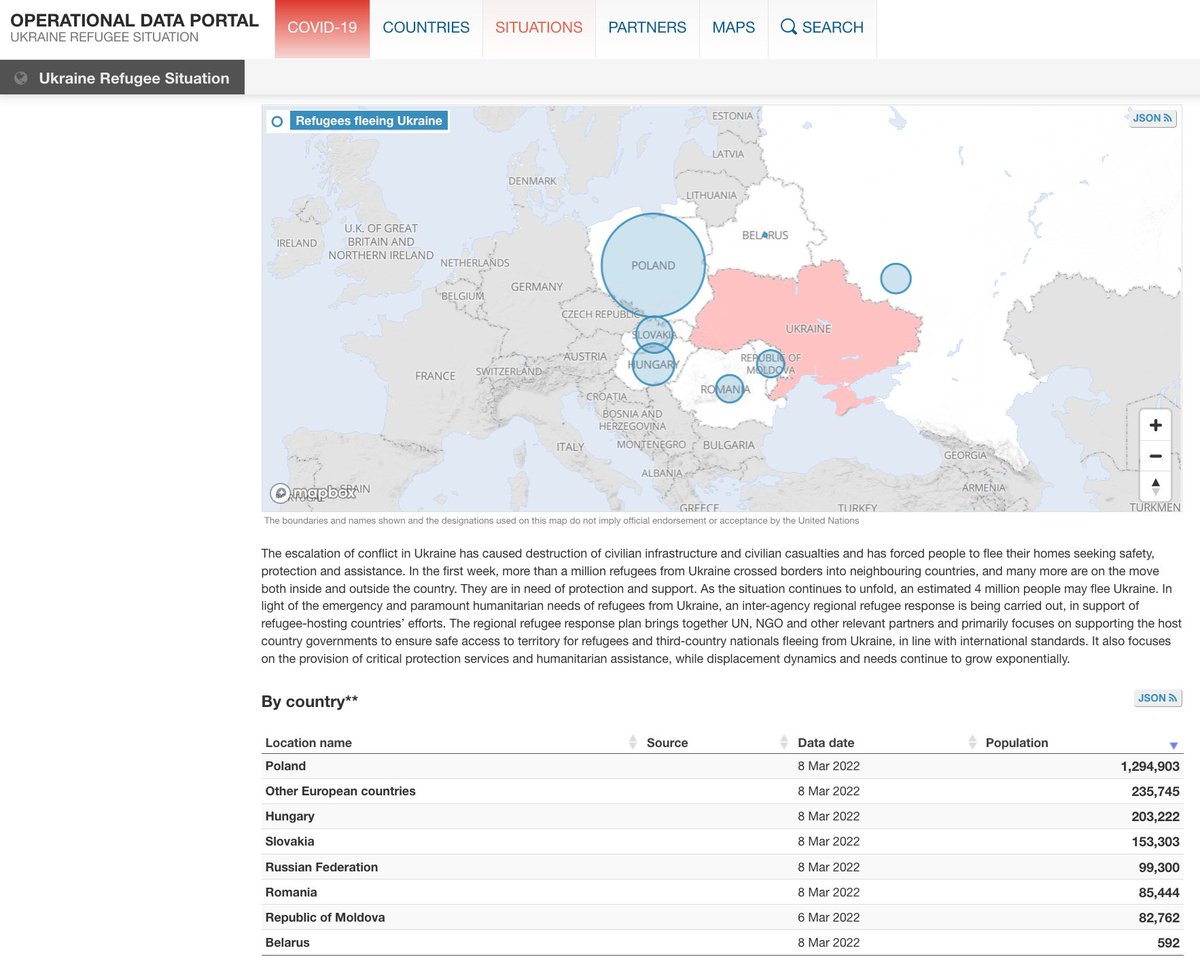Click the GERMANY label on the map

[537, 287]
